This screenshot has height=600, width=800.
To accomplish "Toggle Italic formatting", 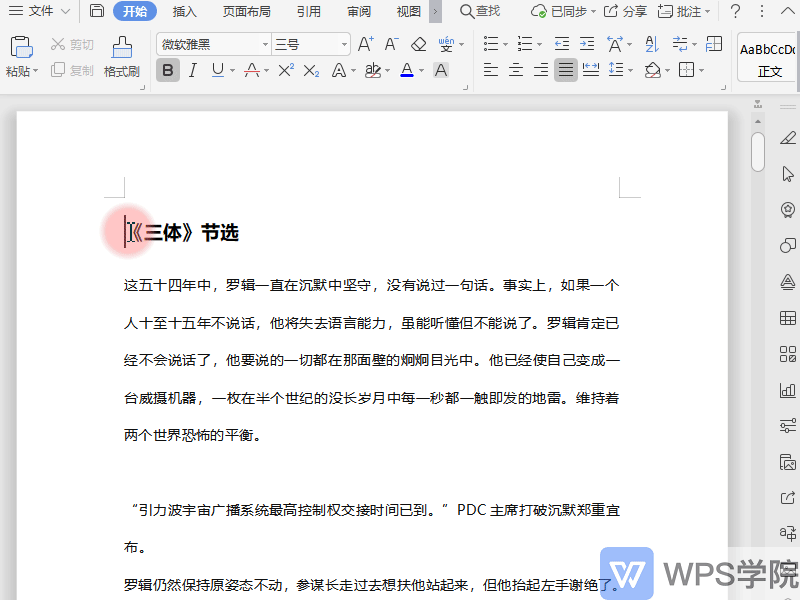I will 192,70.
